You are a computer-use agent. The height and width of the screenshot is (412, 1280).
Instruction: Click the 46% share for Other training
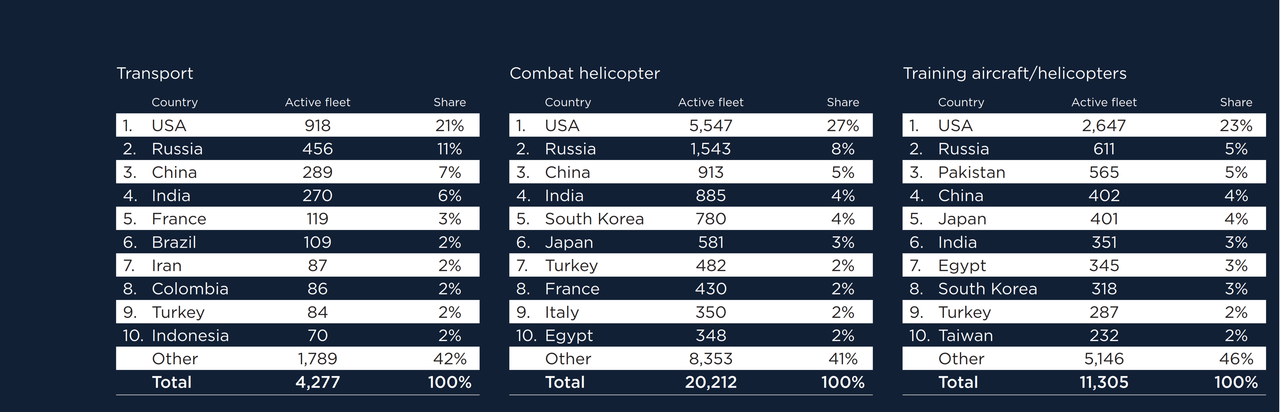point(1236,358)
